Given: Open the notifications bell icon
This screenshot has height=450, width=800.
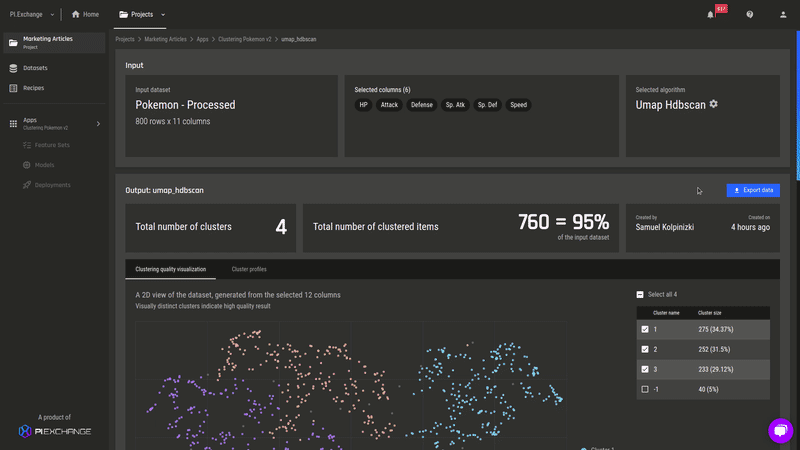Looking at the screenshot, I should point(710,15).
